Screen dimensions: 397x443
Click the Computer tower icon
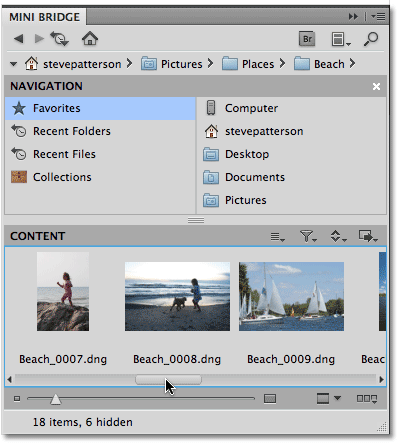(211, 108)
